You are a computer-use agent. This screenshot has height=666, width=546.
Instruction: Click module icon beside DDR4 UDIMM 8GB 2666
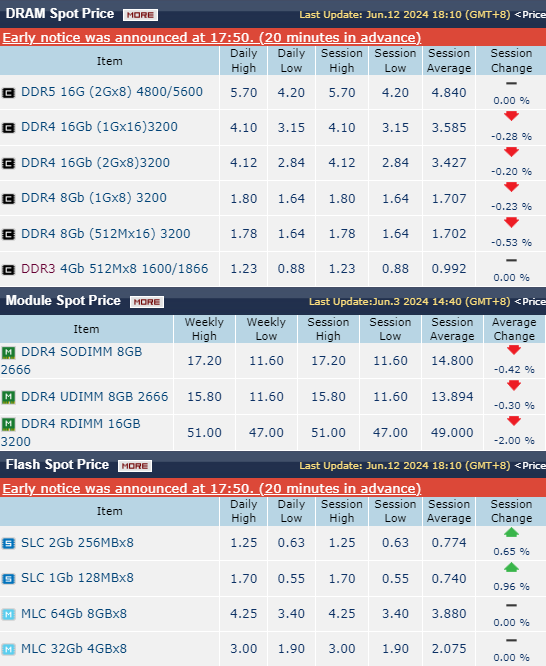coord(8,397)
